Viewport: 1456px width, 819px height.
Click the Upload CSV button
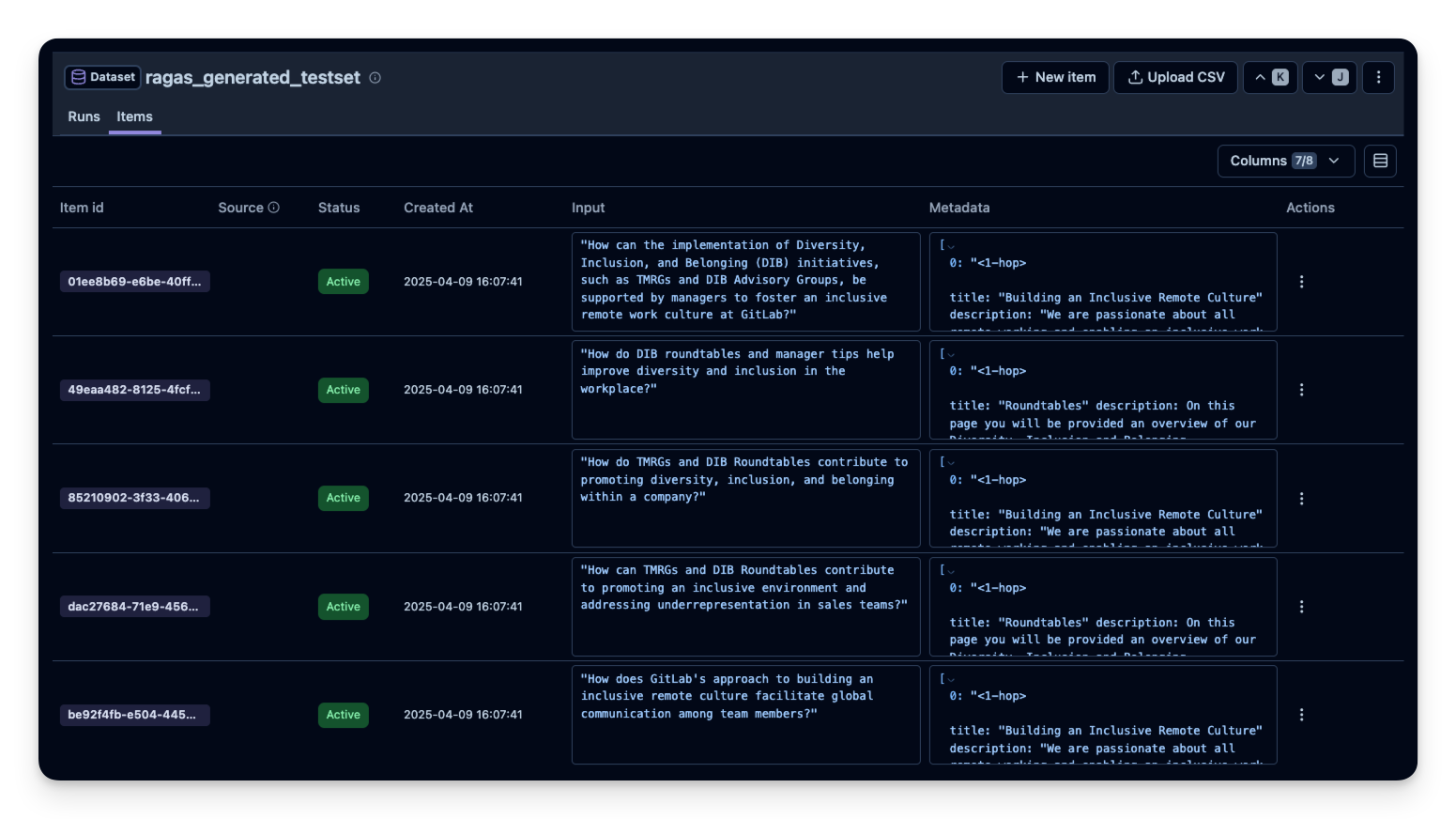1175,77
